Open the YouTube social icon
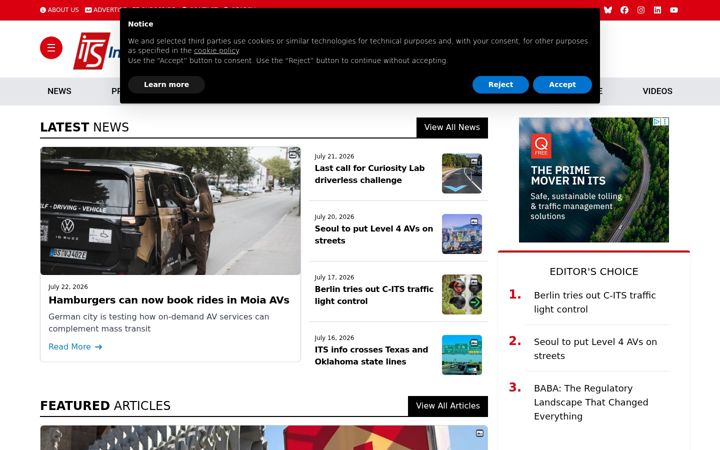Image resolution: width=720 pixels, height=450 pixels. click(x=674, y=10)
